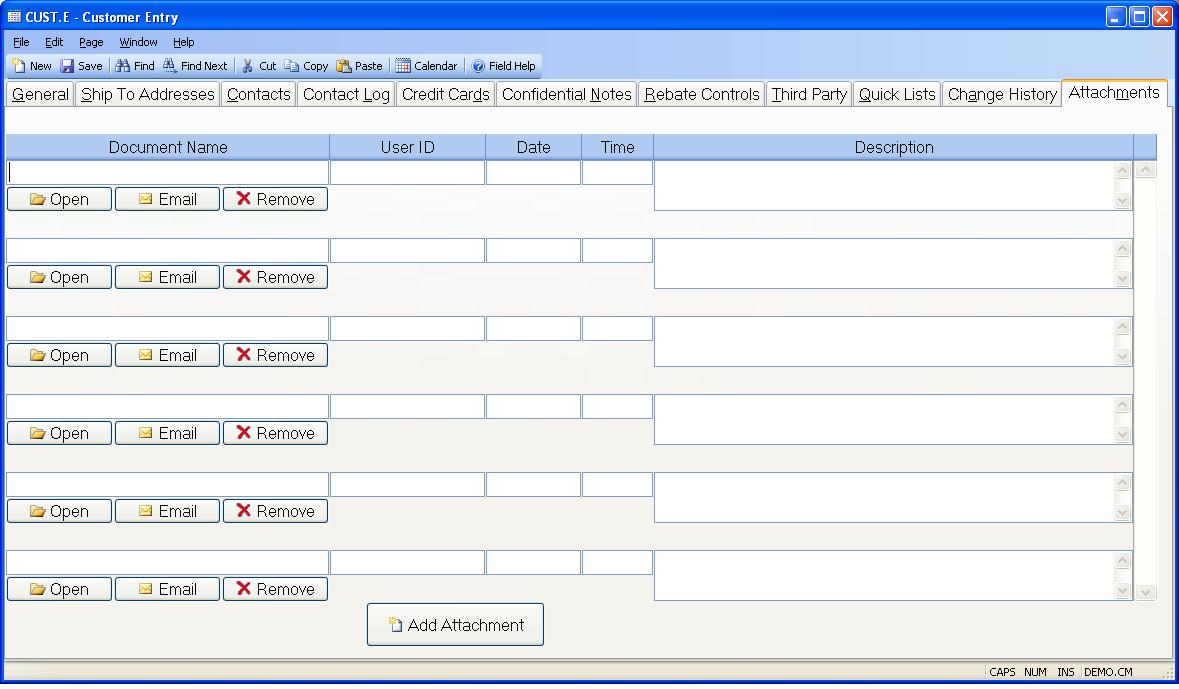
Task: Open the File menu
Action: pos(21,42)
